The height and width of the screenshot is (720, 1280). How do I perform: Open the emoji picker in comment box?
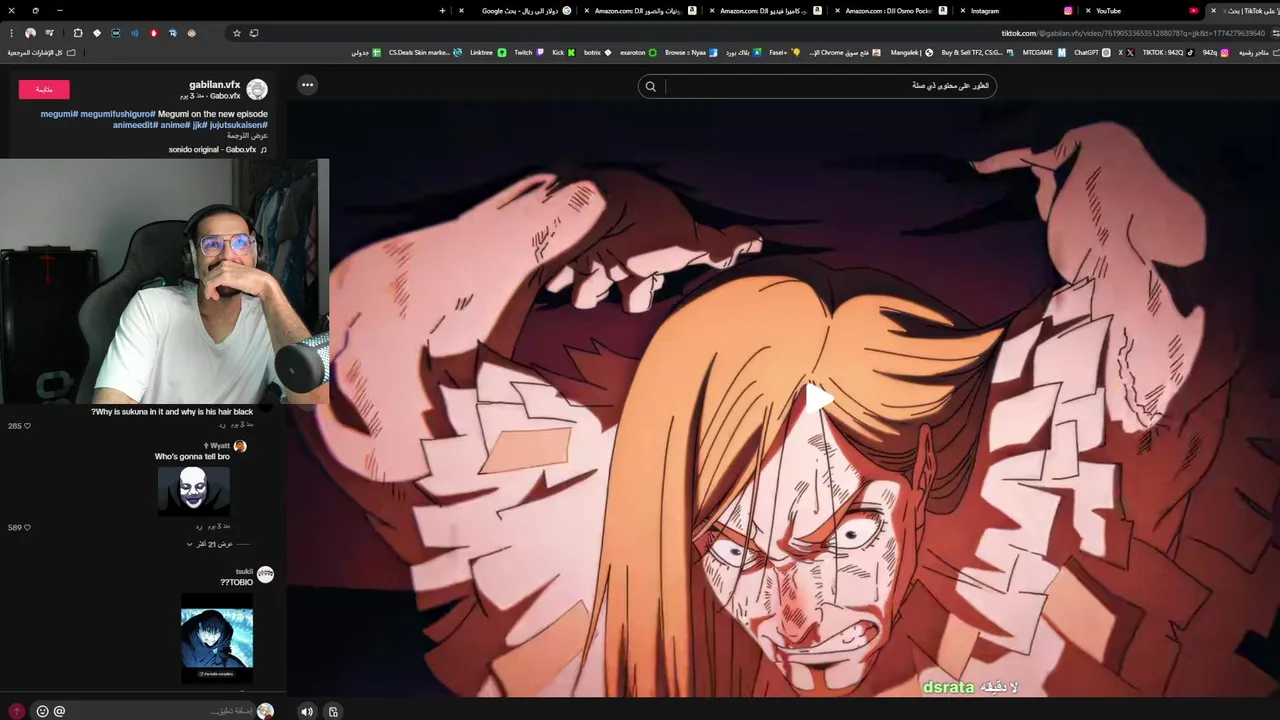tap(42, 711)
